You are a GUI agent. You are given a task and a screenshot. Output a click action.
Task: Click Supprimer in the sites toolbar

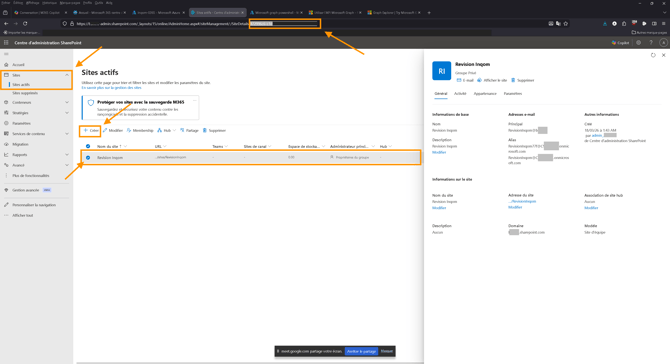[214, 131]
